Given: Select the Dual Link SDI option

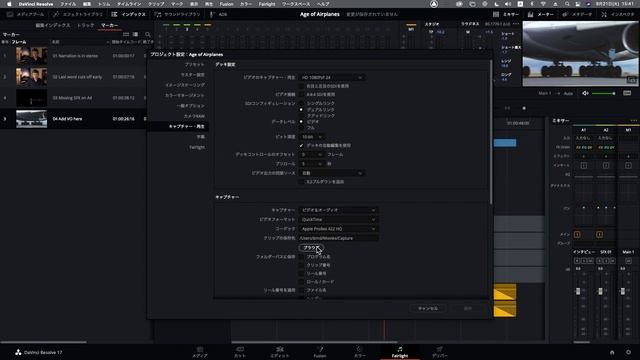Looking at the screenshot, I should pyautogui.click(x=301, y=110).
